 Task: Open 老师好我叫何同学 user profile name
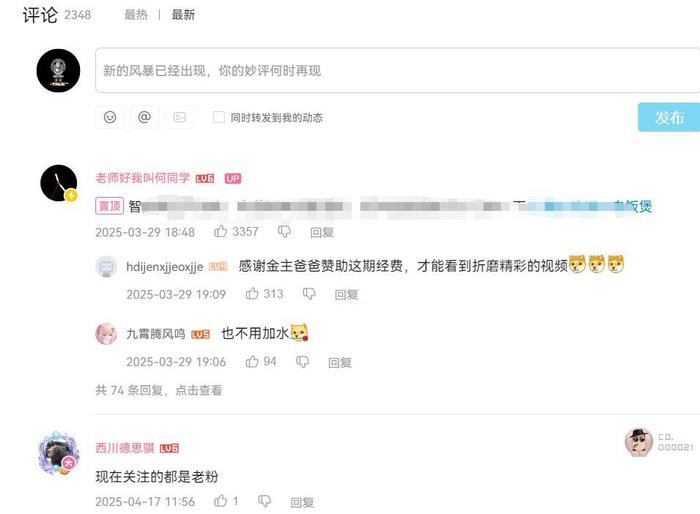click(x=142, y=178)
